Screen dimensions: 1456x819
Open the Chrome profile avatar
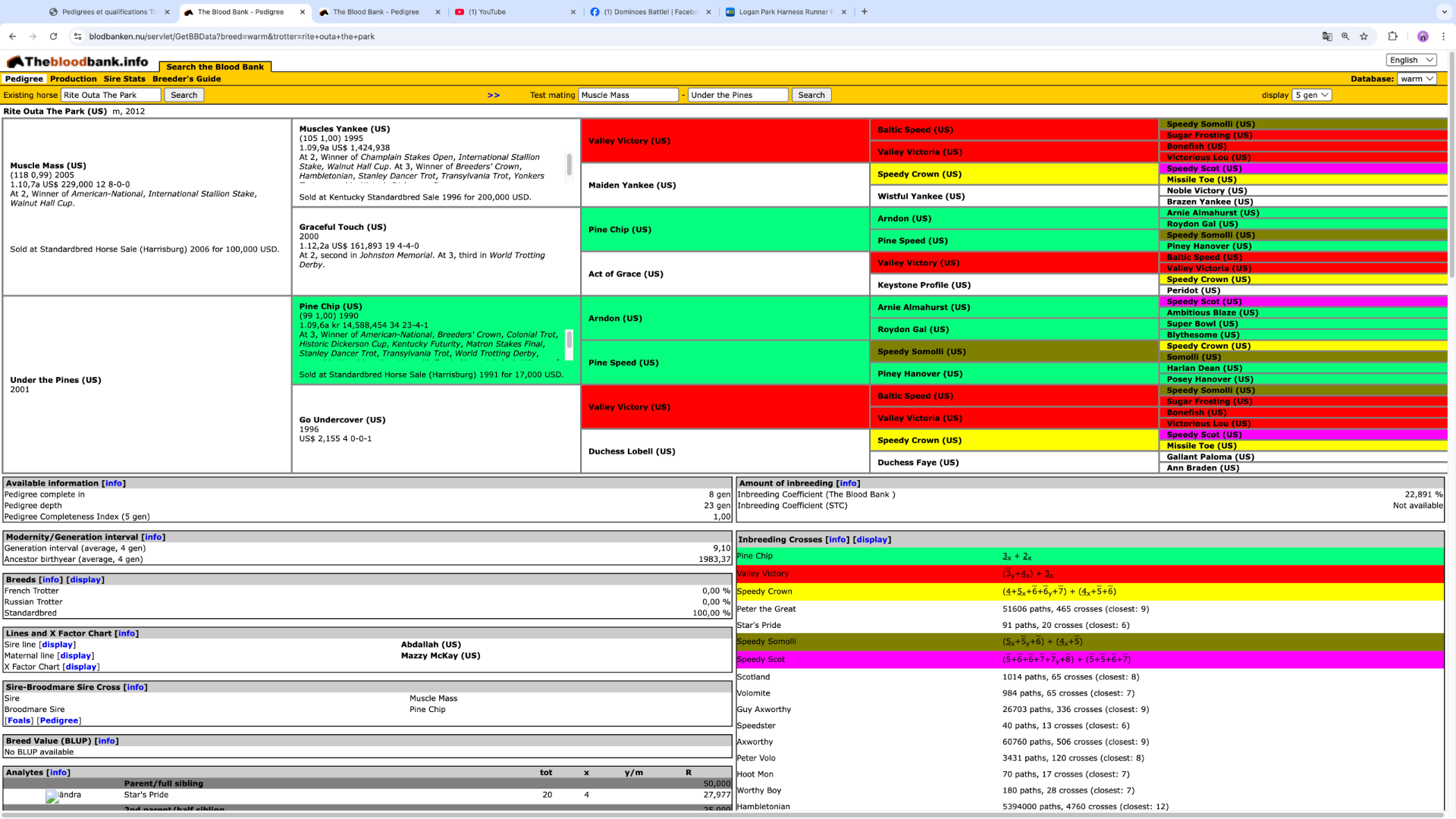pyautogui.click(x=1423, y=36)
